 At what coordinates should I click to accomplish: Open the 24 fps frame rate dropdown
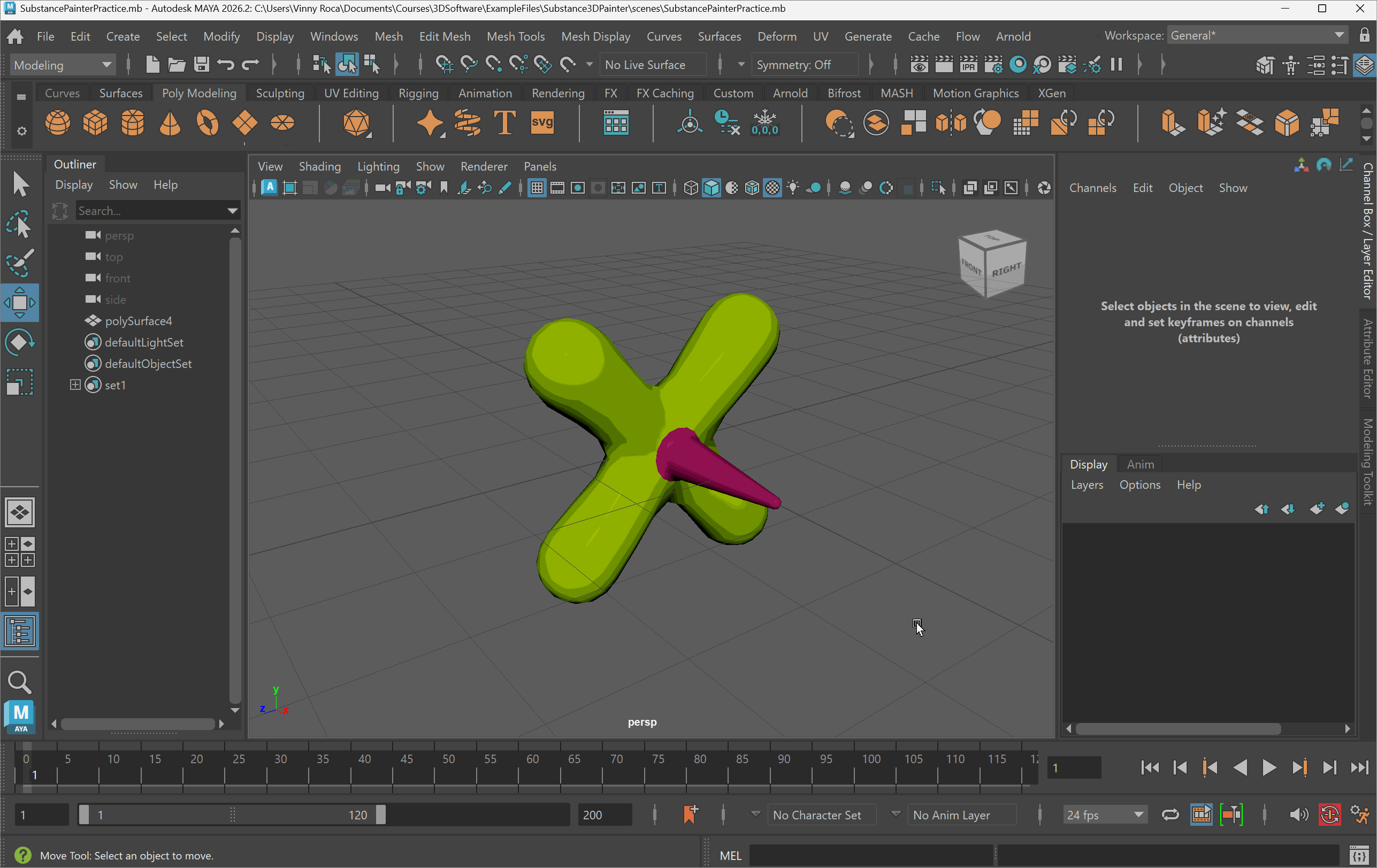[1104, 815]
